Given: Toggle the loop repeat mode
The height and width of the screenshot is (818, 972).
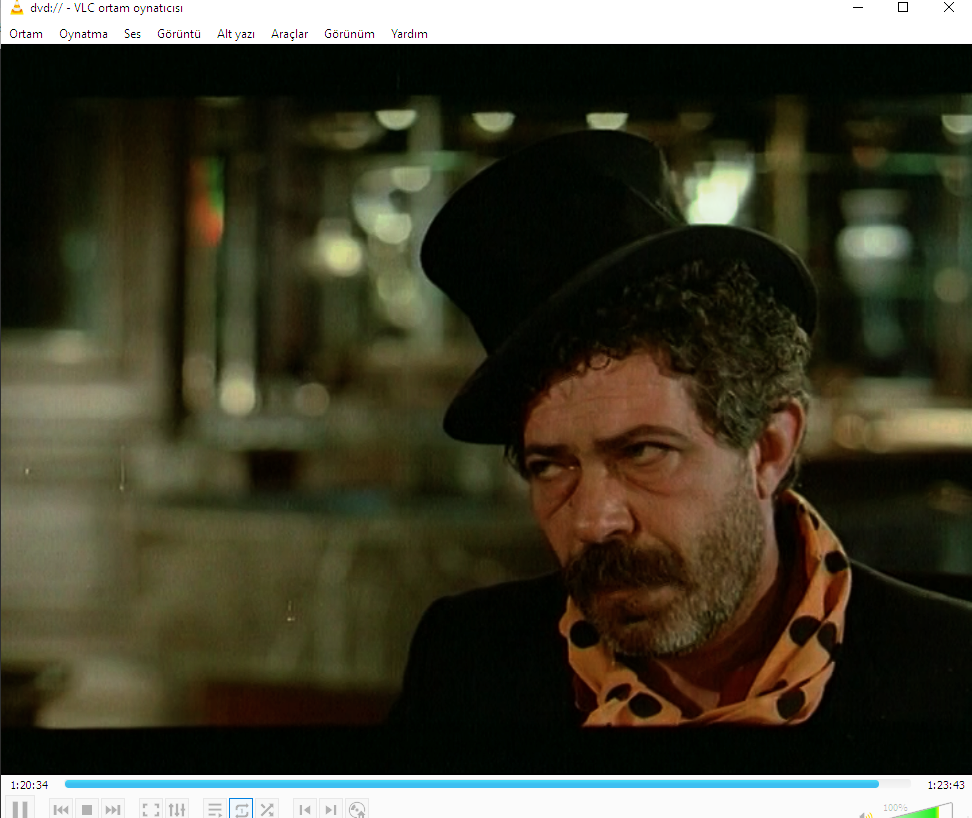Looking at the screenshot, I should (x=241, y=809).
